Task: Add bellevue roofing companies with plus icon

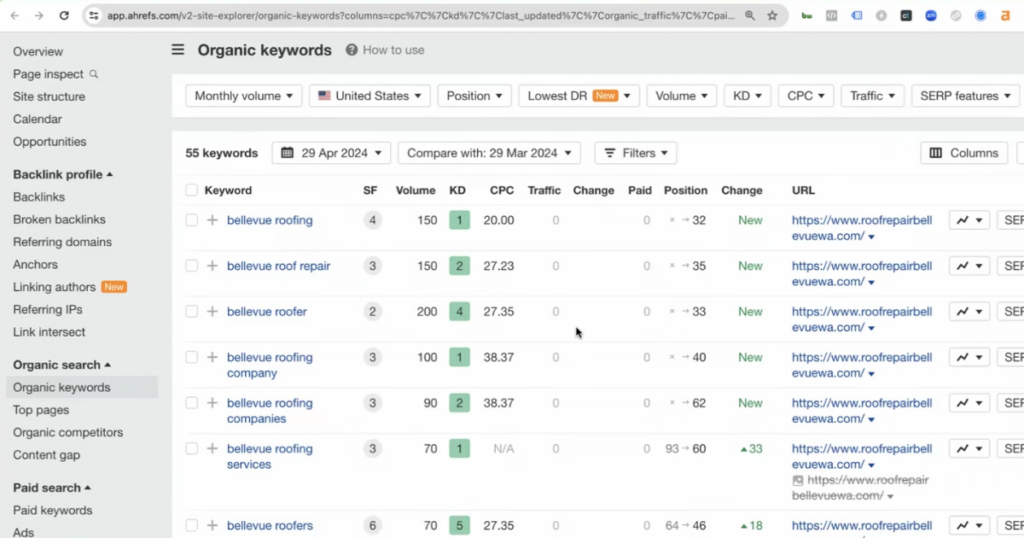Action: pyautogui.click(x=212, y=403)
